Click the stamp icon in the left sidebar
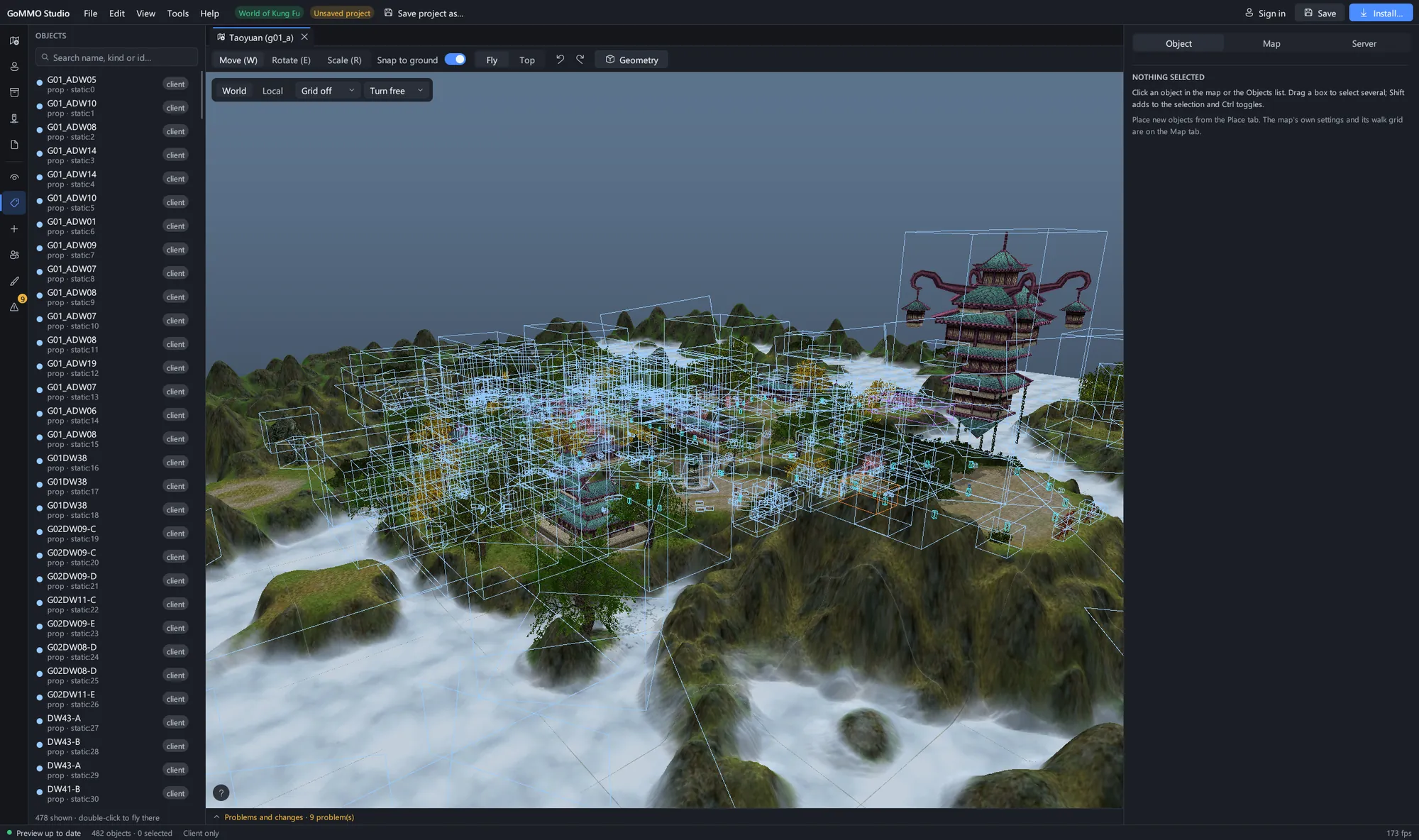Viewport: 1419px width, 840px height. tap(14, 118)
